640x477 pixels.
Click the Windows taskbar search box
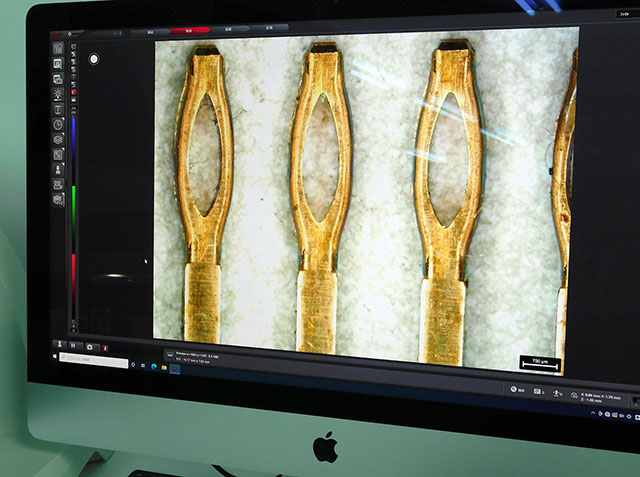pyautogui.click(x=93, y=360)
